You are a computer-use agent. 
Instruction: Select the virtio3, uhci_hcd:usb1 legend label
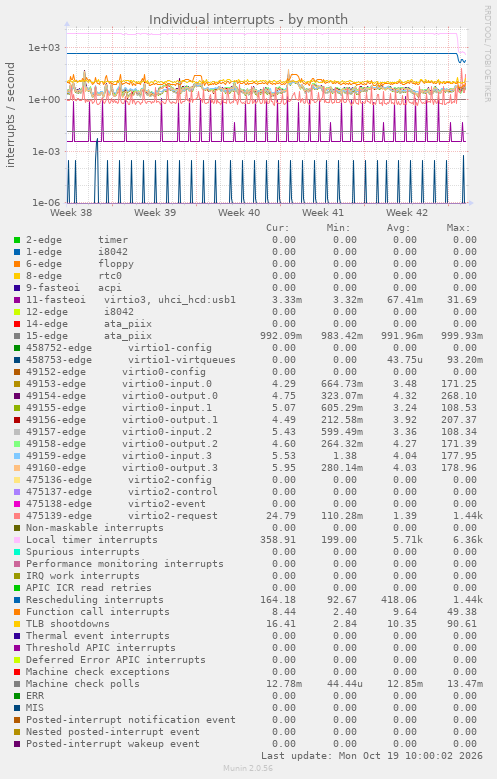tap(170, 300)
